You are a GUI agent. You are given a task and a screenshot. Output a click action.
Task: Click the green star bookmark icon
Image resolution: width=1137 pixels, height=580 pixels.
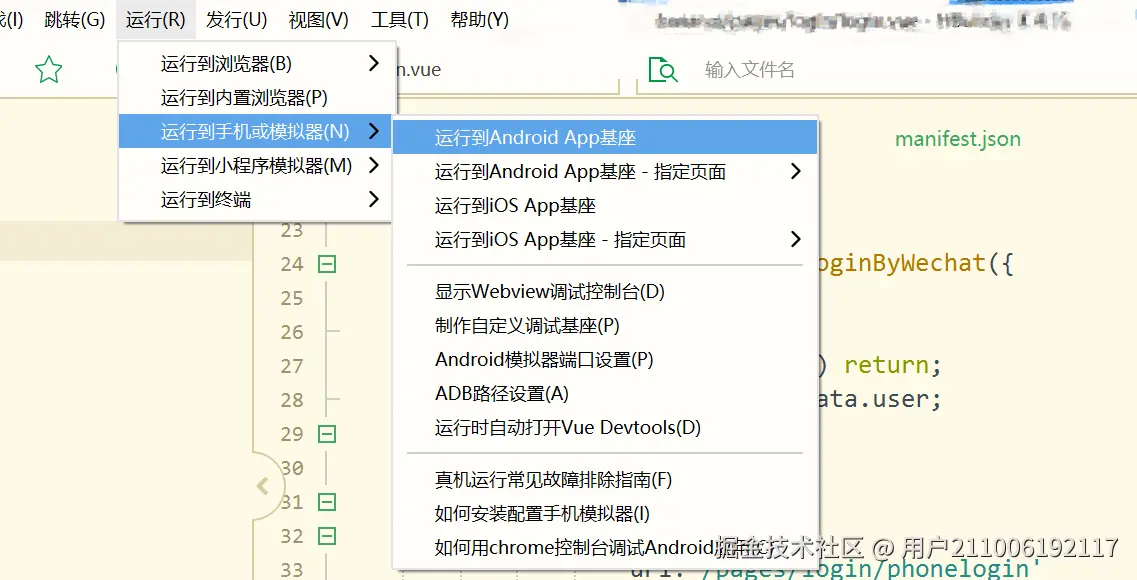[49, 70]
